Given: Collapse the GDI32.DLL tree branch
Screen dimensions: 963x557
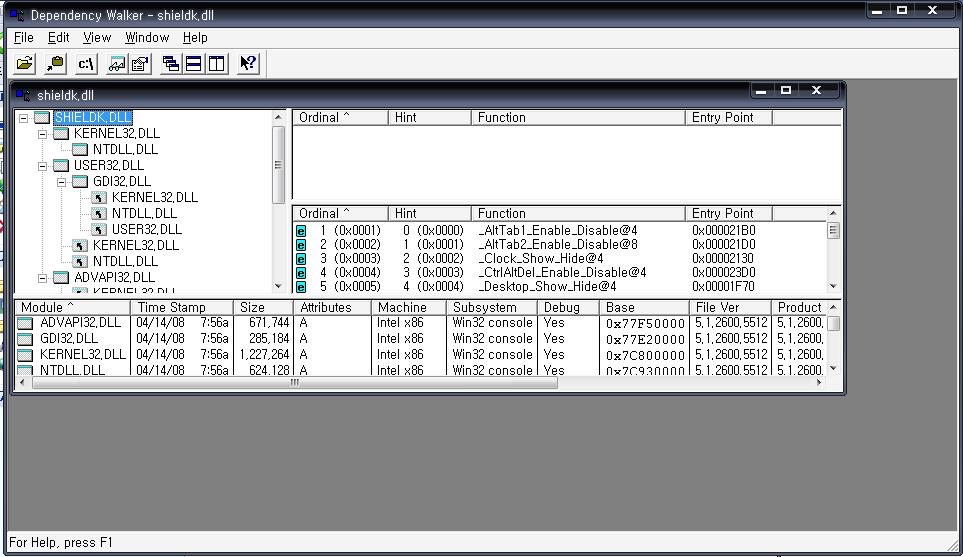Looking at the screenshot, I should tap(61, 182).
